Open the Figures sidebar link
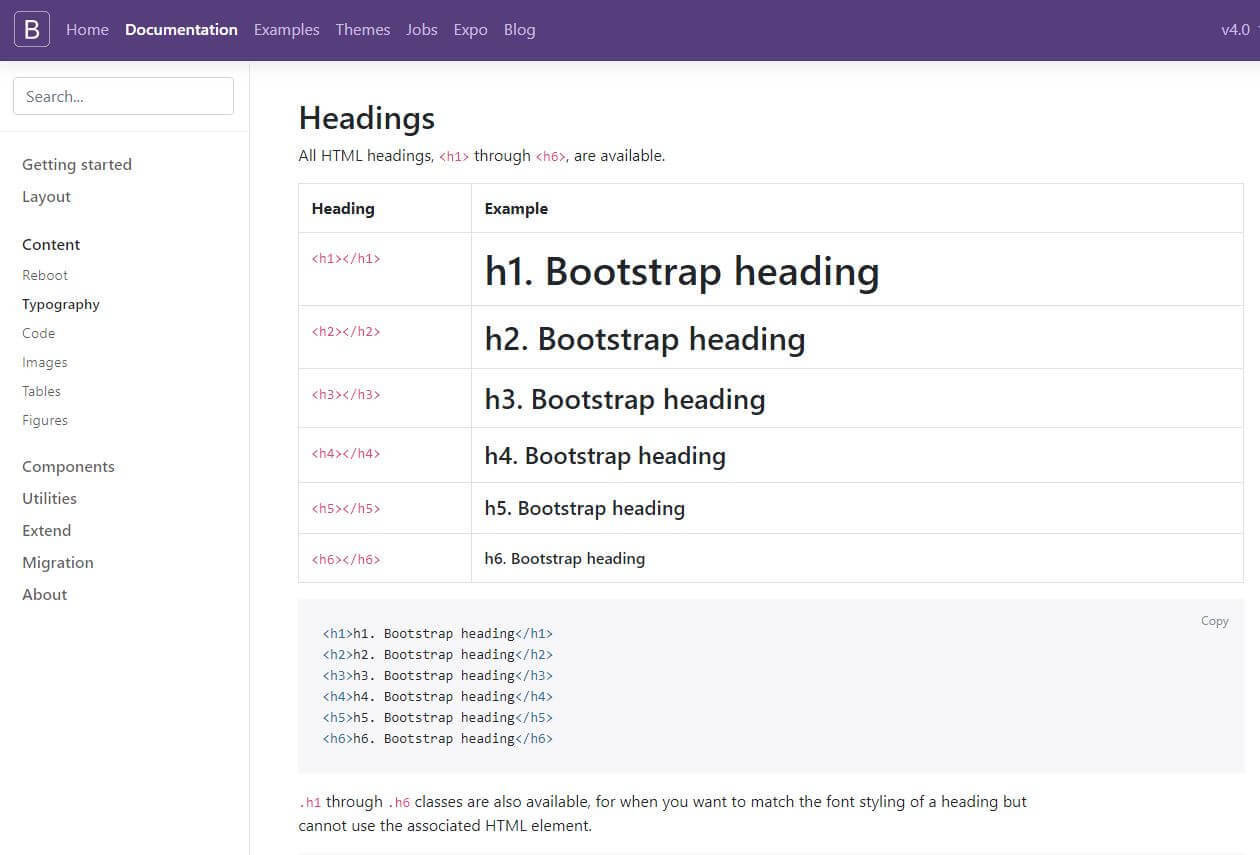1260x855 pixels. (x=45, y=420)
